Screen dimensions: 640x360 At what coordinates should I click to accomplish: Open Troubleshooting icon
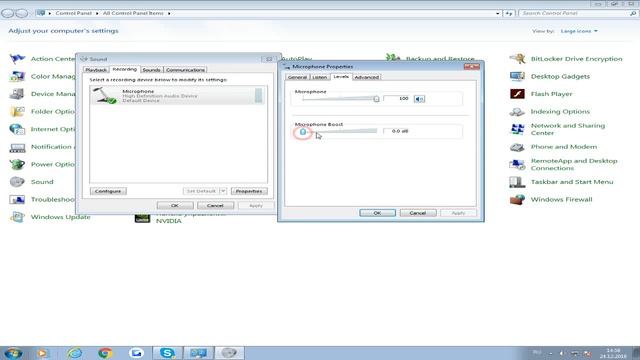coord(18,199)
